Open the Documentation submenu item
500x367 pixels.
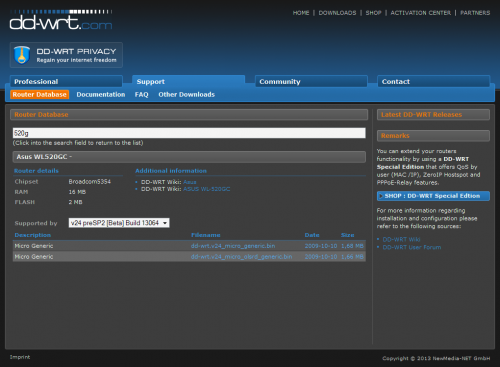(x=101, y=94)
